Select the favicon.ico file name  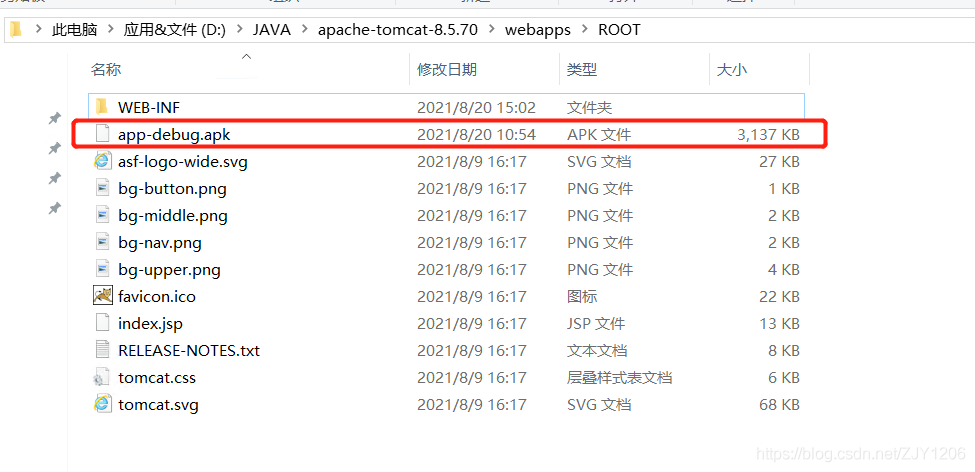click(x=157, y=297)
